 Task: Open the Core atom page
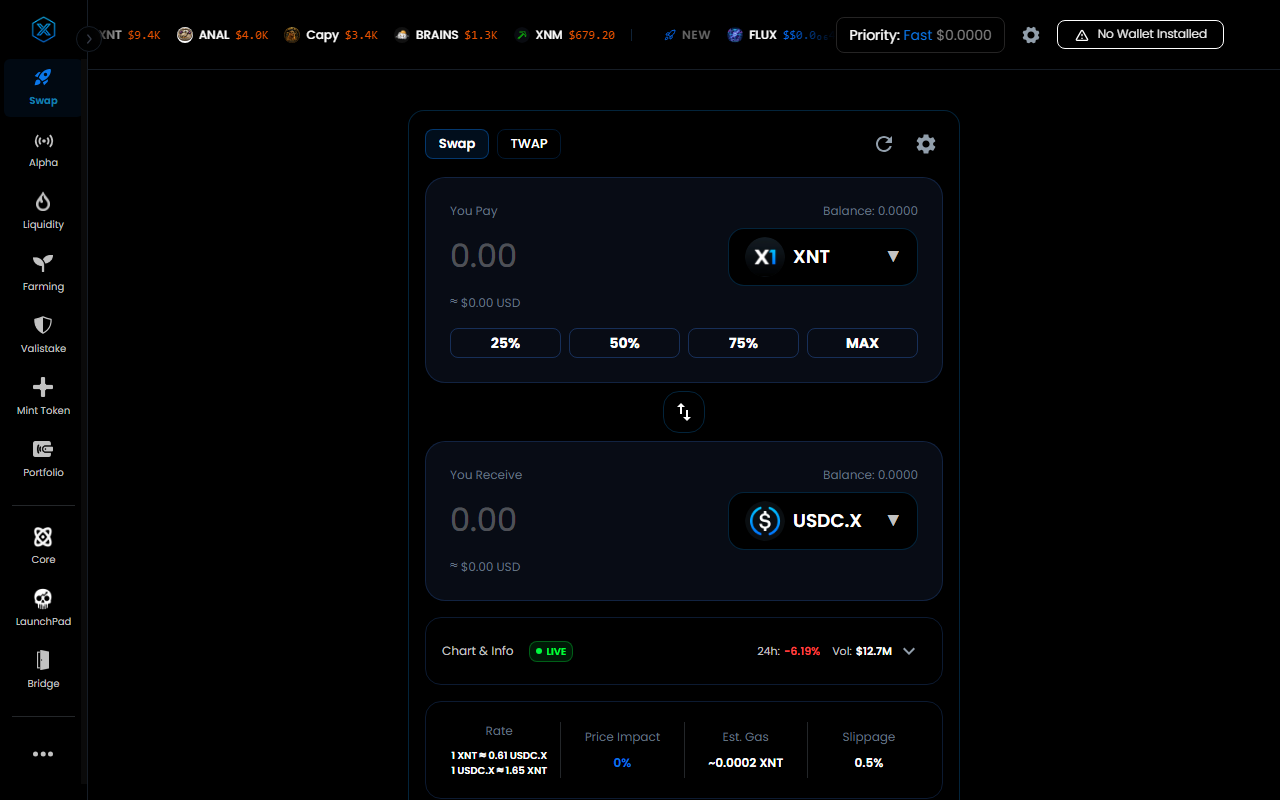[x=43, y=546]
